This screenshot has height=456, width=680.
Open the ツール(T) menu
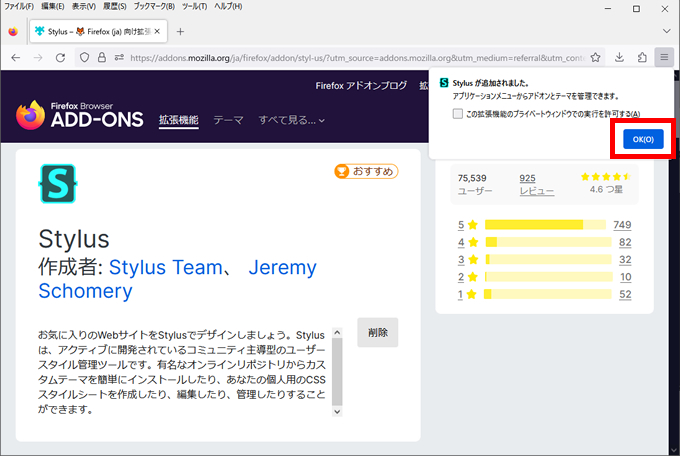pyautogui.click(x=194, y=7)
